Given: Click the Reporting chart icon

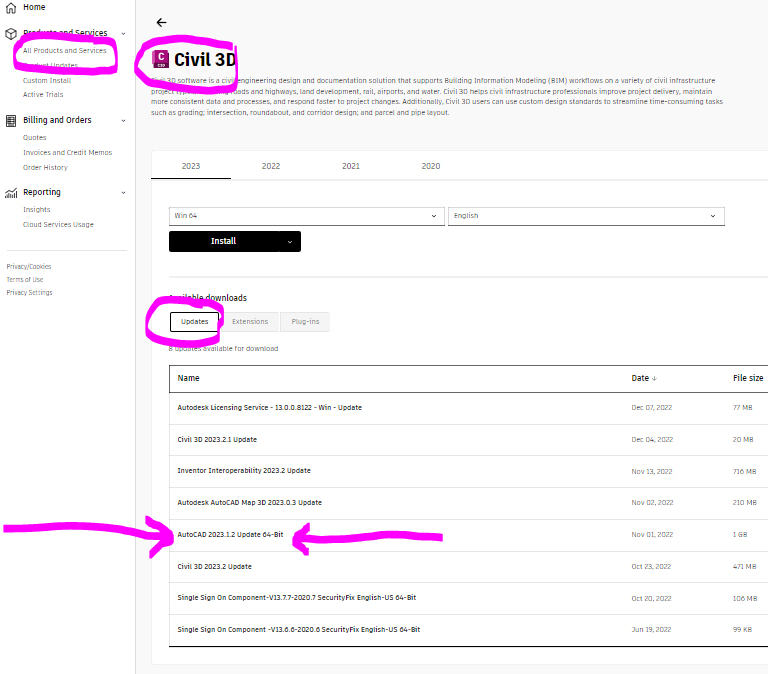Looking at the screenshot, I should 11,193.
